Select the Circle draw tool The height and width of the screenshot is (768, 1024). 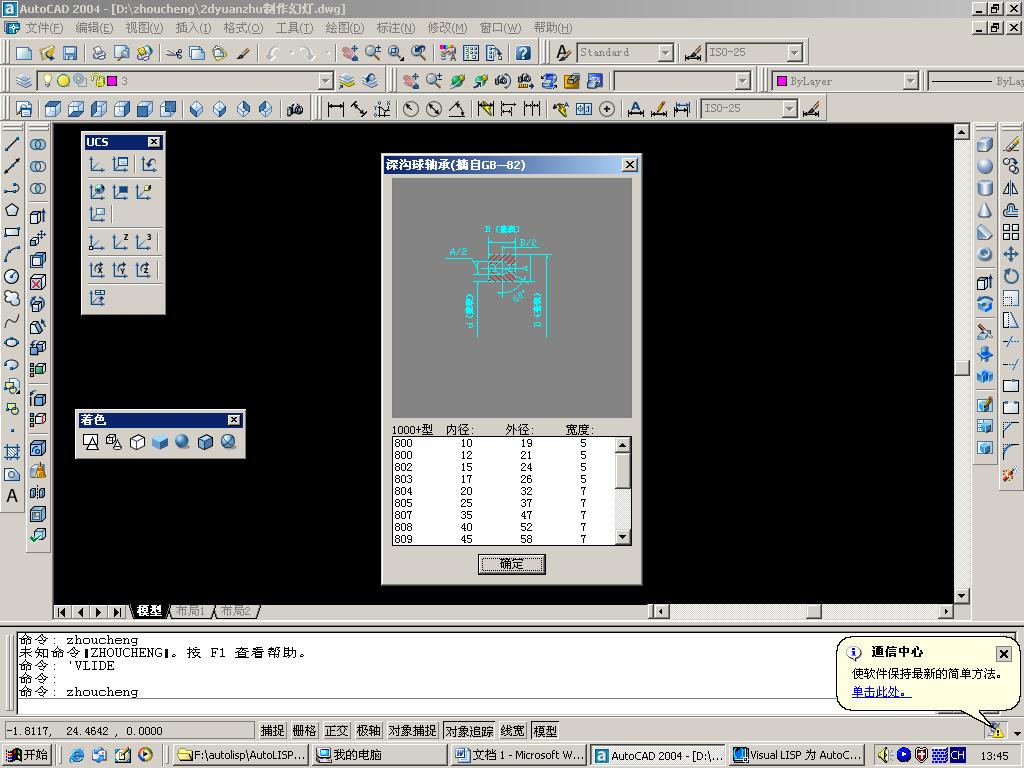(12, 277)
